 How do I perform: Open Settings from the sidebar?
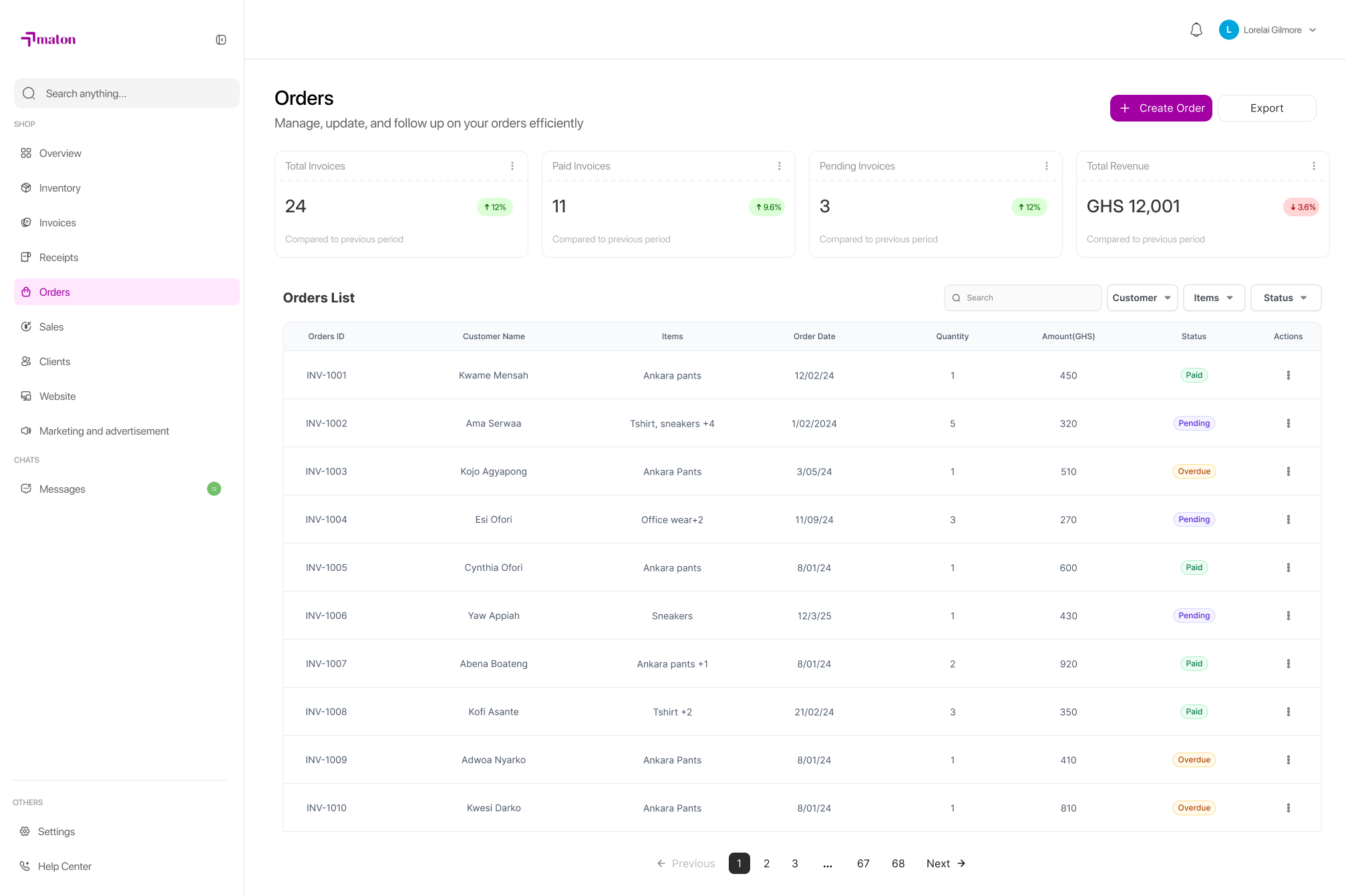56,832
